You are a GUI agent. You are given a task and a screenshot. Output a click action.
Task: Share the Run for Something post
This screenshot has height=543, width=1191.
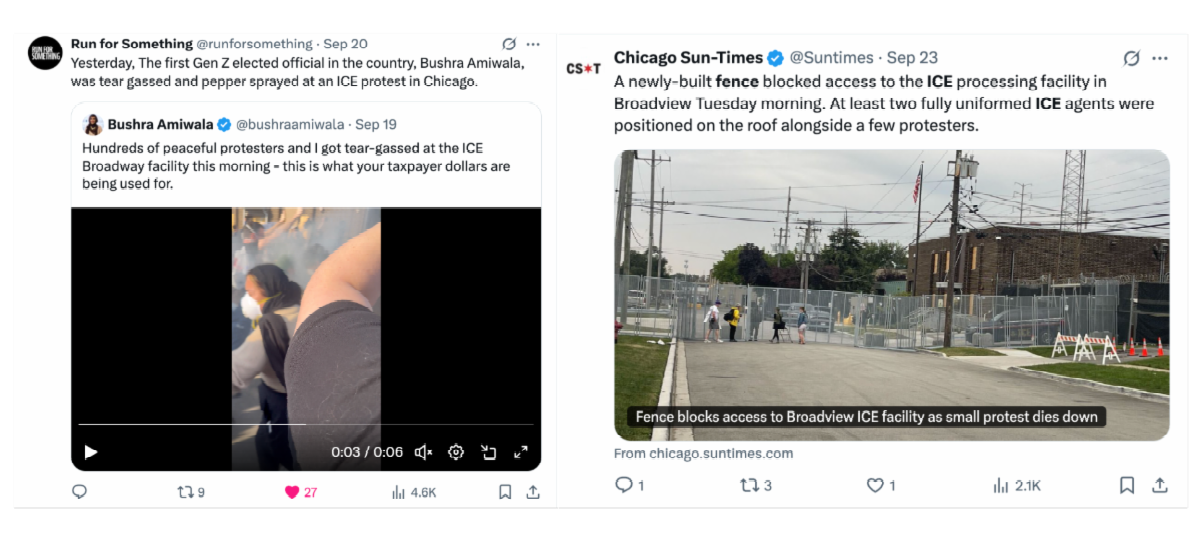click(533, 492)
